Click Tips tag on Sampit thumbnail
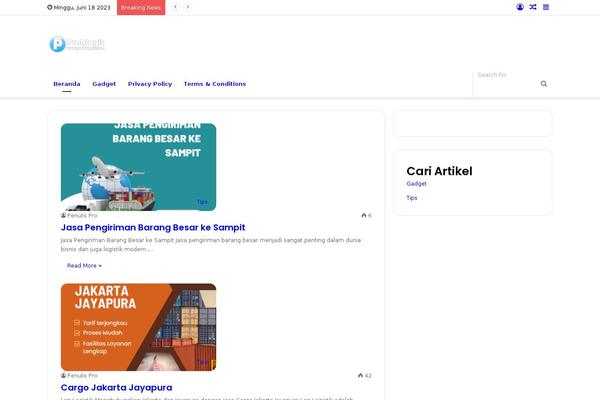600x400 pixels. point(202,202)
